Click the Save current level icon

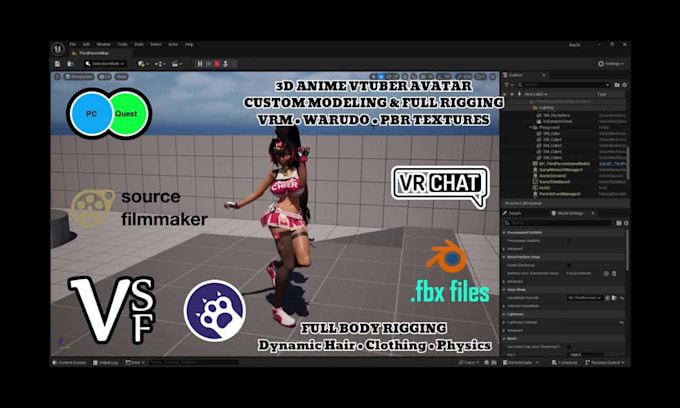click(58, 64)
